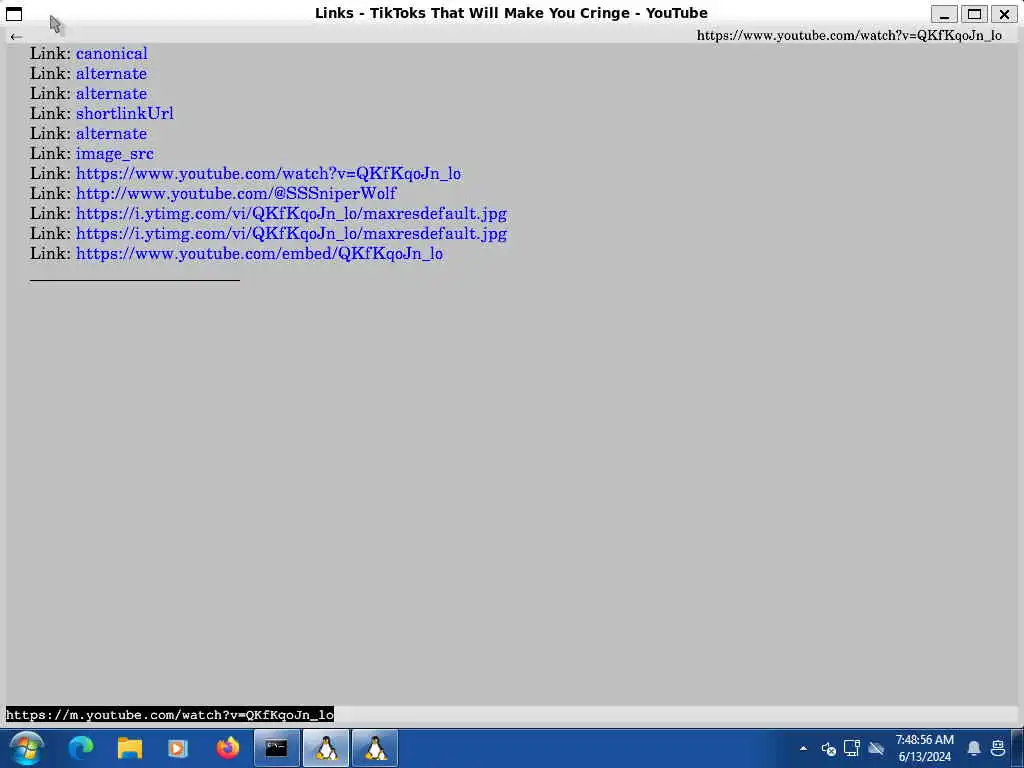The height and width of the screenshot is (768, 1024).
Task: Click the tray icon right of the bell
Action: (998, 748)
